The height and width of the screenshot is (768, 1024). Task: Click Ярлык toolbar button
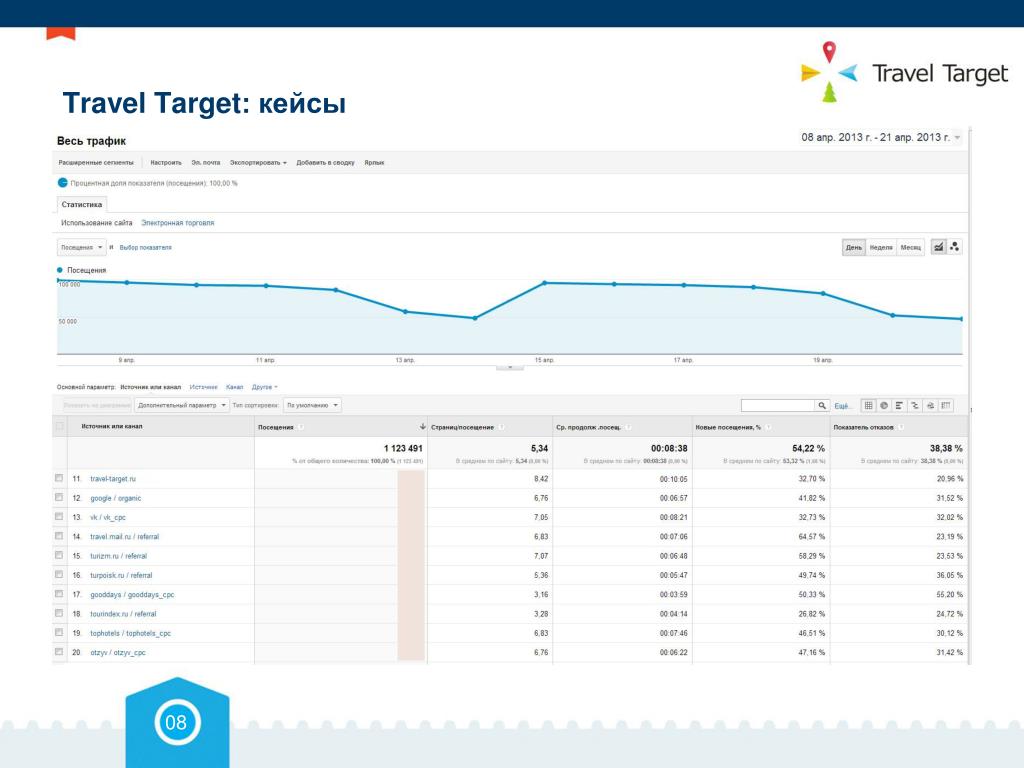(374, 163)
